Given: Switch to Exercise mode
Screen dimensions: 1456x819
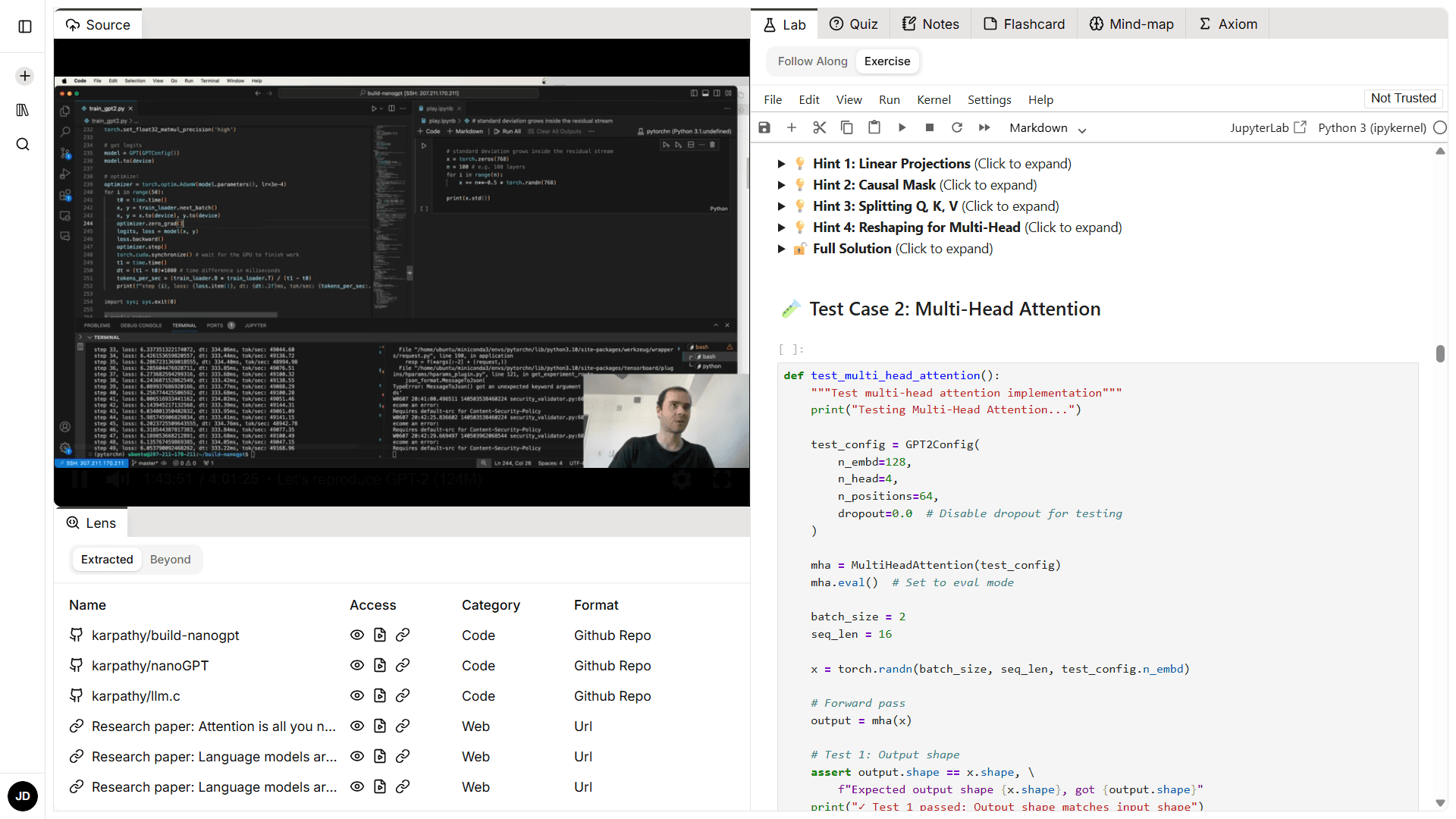Looking at the screenshot, I should point(887,61).
